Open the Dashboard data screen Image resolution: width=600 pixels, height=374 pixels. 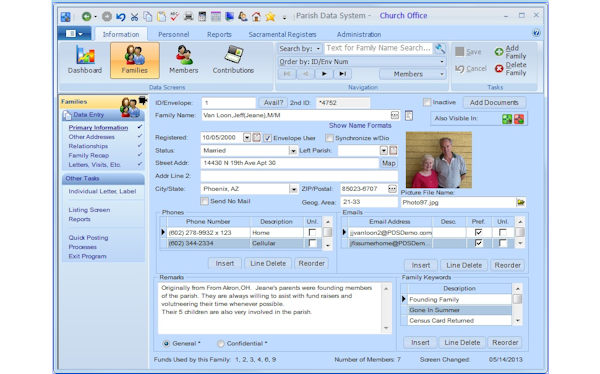85,60
